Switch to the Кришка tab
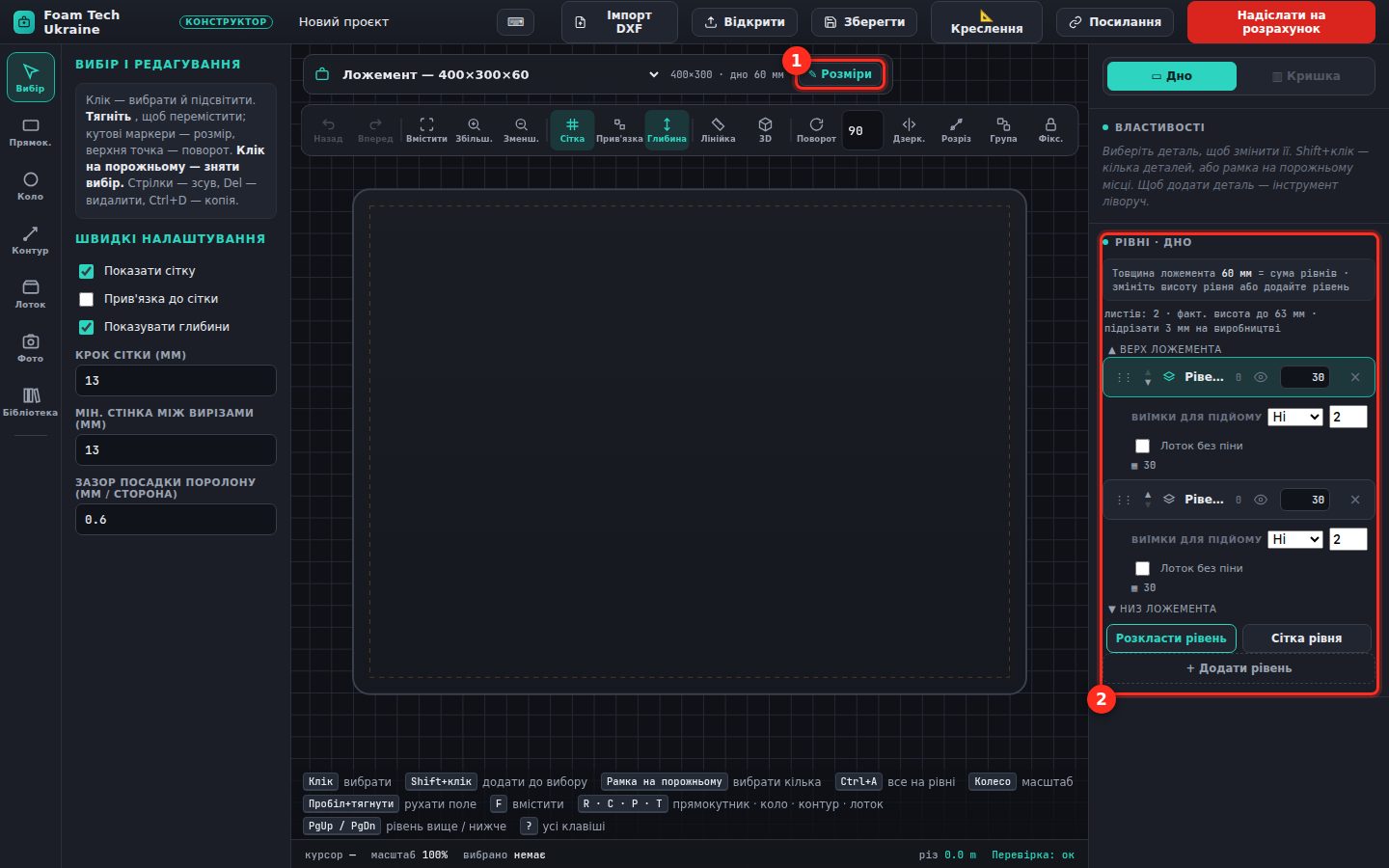The image size is (1389, 868). tap(1306, 76)
